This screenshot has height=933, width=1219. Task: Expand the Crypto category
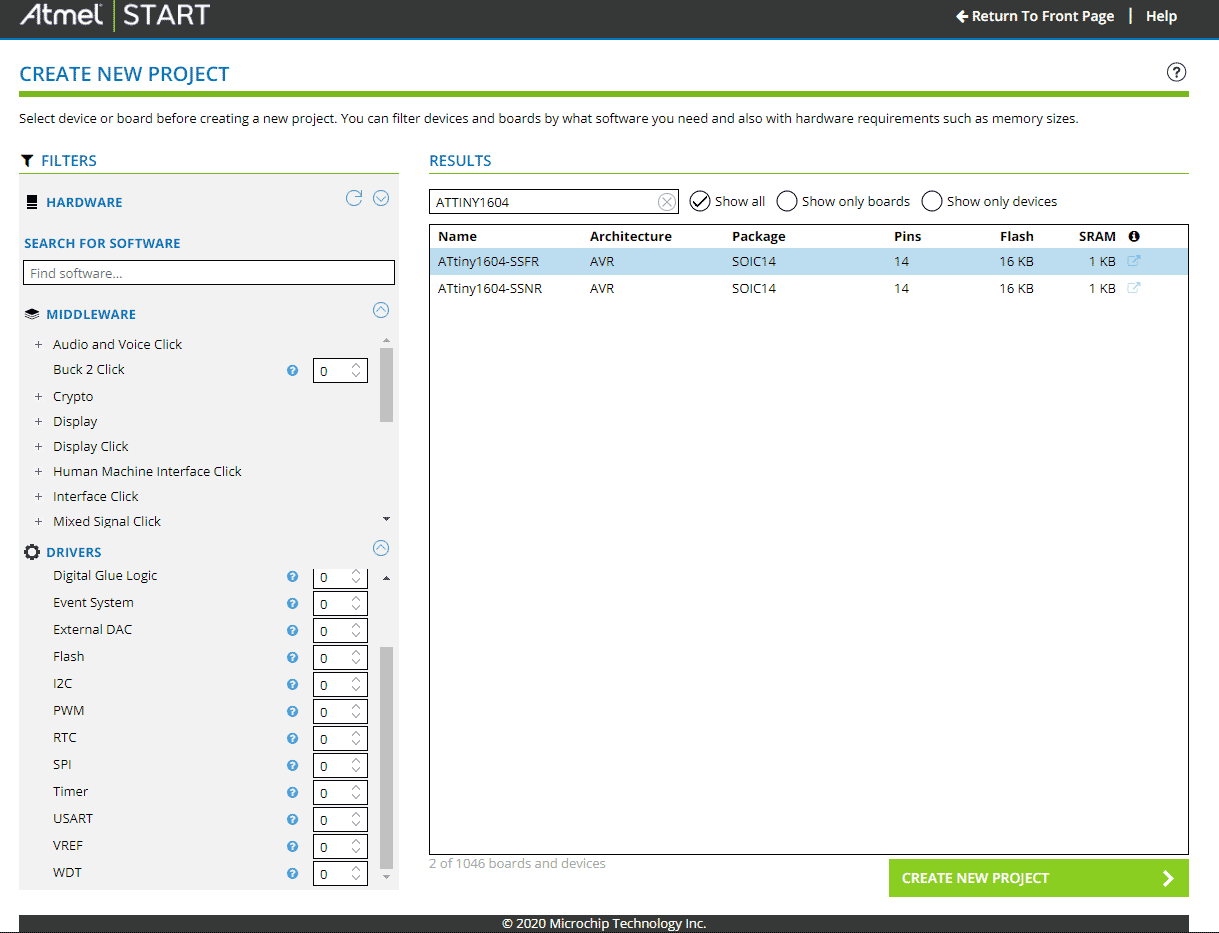(x=39, y=397)
